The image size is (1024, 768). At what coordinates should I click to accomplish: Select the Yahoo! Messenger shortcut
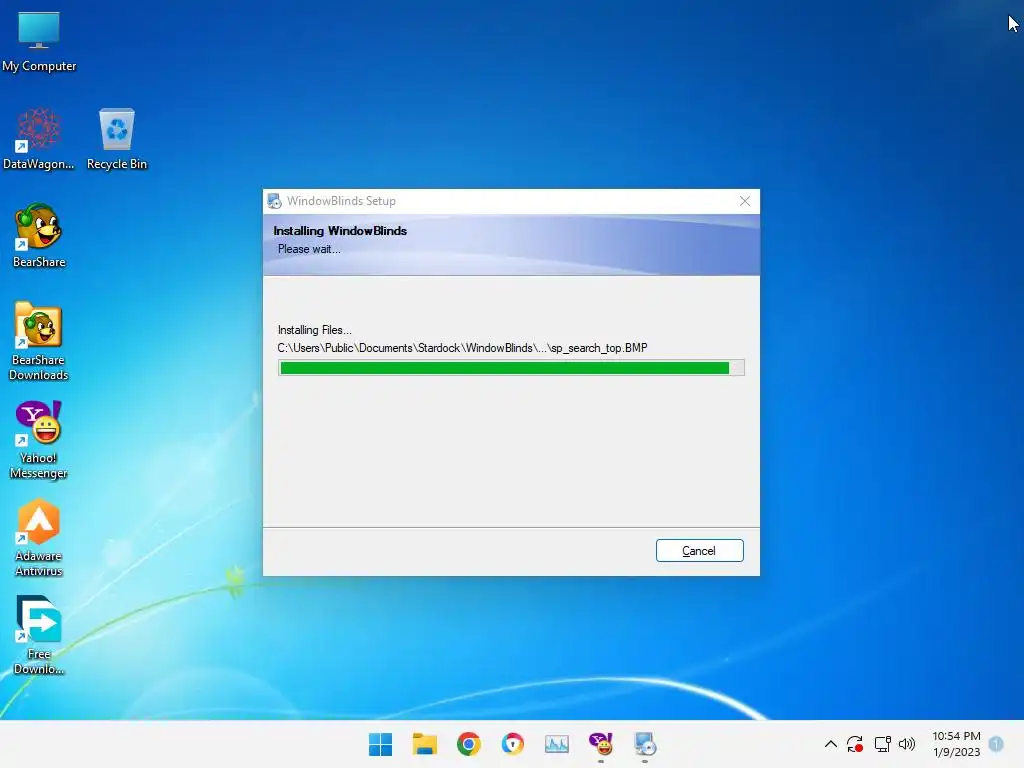pos(39,440)
